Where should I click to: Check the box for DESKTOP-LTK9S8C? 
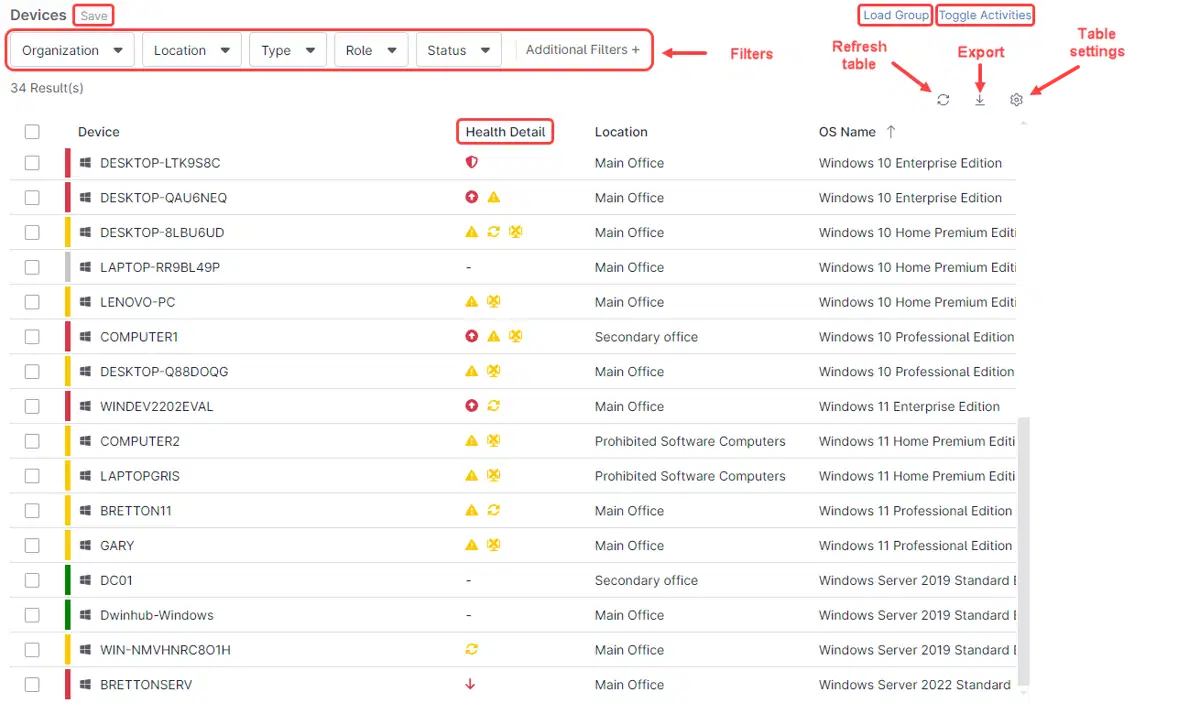tap(32, 163)
